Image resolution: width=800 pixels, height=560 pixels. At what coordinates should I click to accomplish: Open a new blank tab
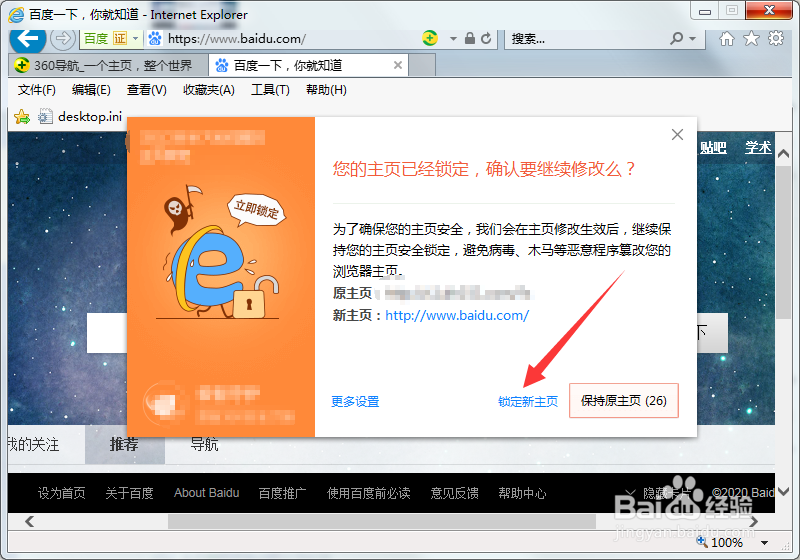tap(422, 65)
